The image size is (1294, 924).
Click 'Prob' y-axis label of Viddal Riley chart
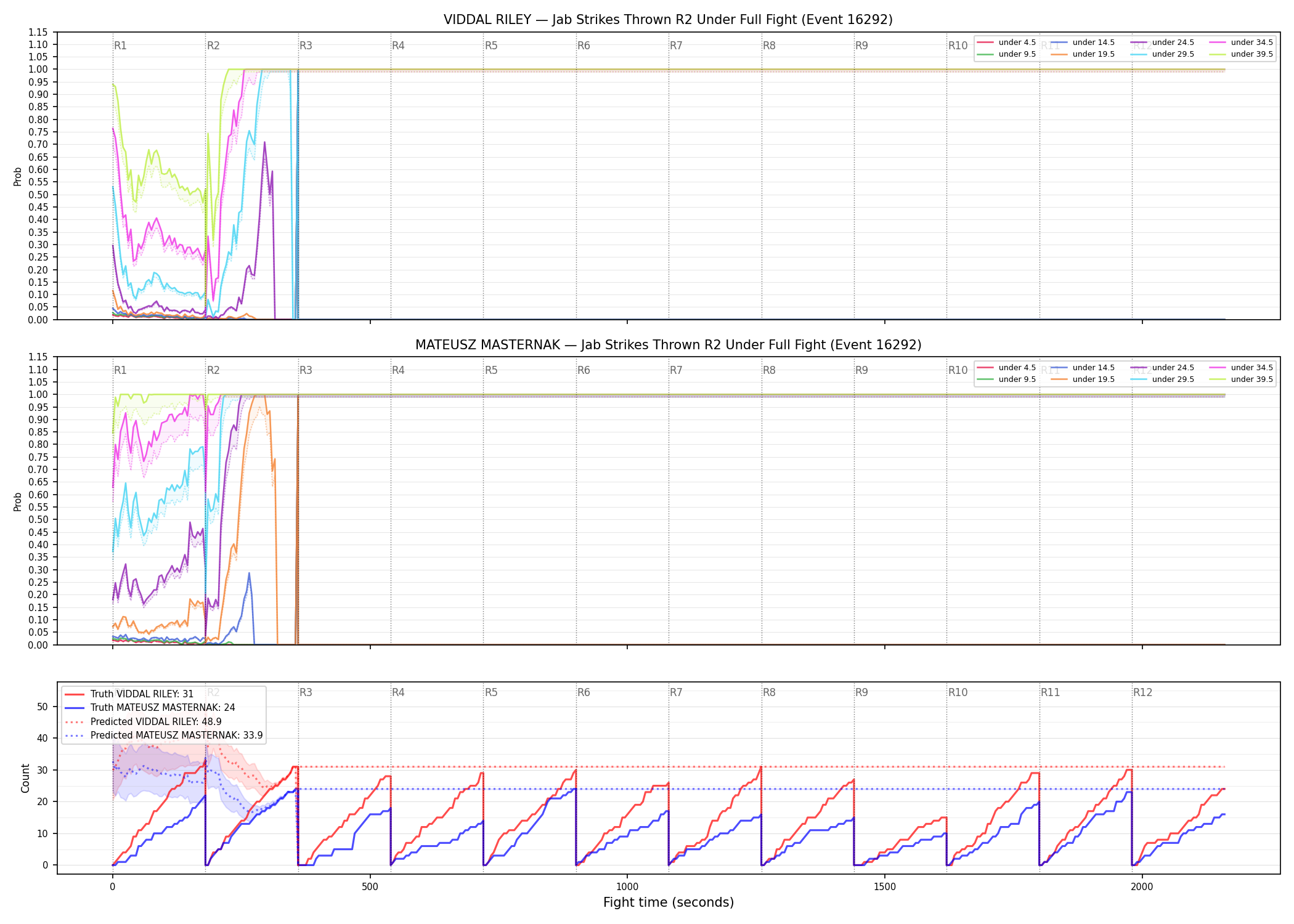(x=17, y=177)
